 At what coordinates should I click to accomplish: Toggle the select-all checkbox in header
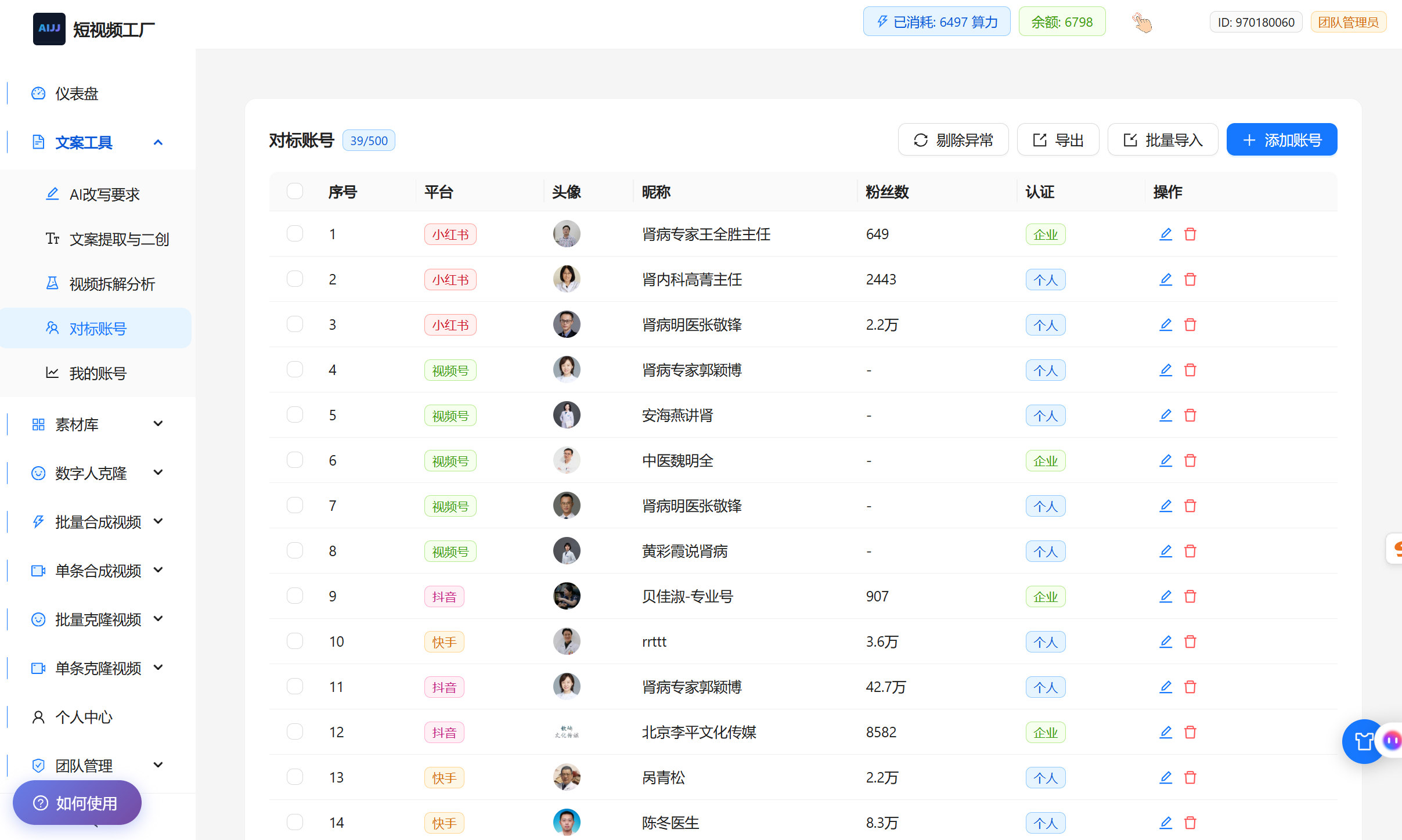(295, 191)
